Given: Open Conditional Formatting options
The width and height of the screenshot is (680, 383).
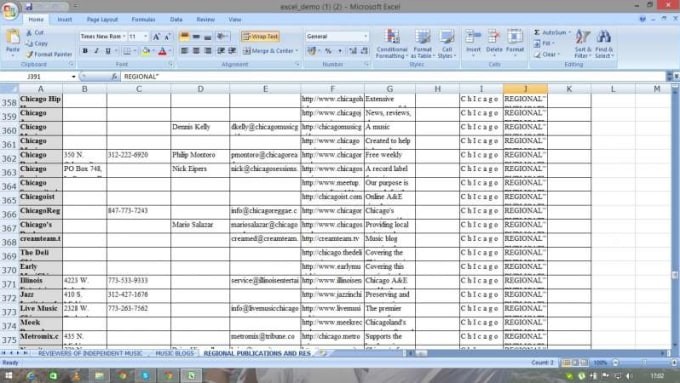Looking at the screenshot, I should coord(392,44).
